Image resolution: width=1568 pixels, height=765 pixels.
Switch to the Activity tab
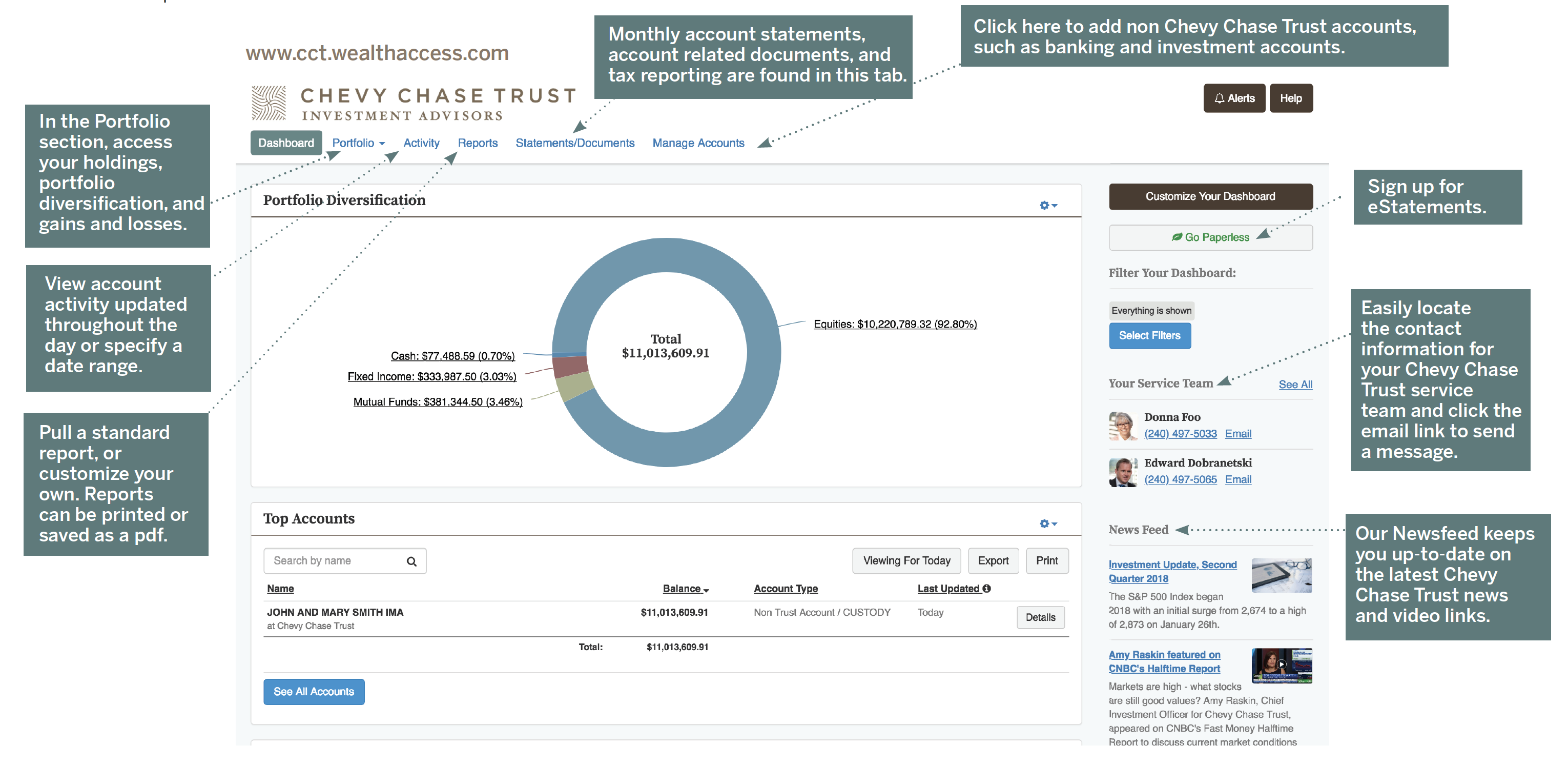pyautogui.click(x=421, y=143)
